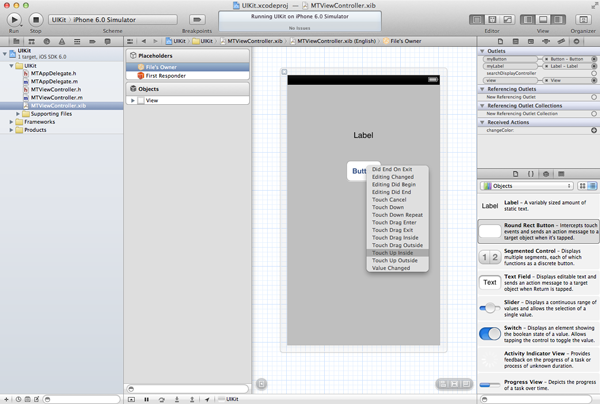The width and height of the screenshot is (600, 404).
Task: Choose Did End On Exit event
Action: (398, 169)
